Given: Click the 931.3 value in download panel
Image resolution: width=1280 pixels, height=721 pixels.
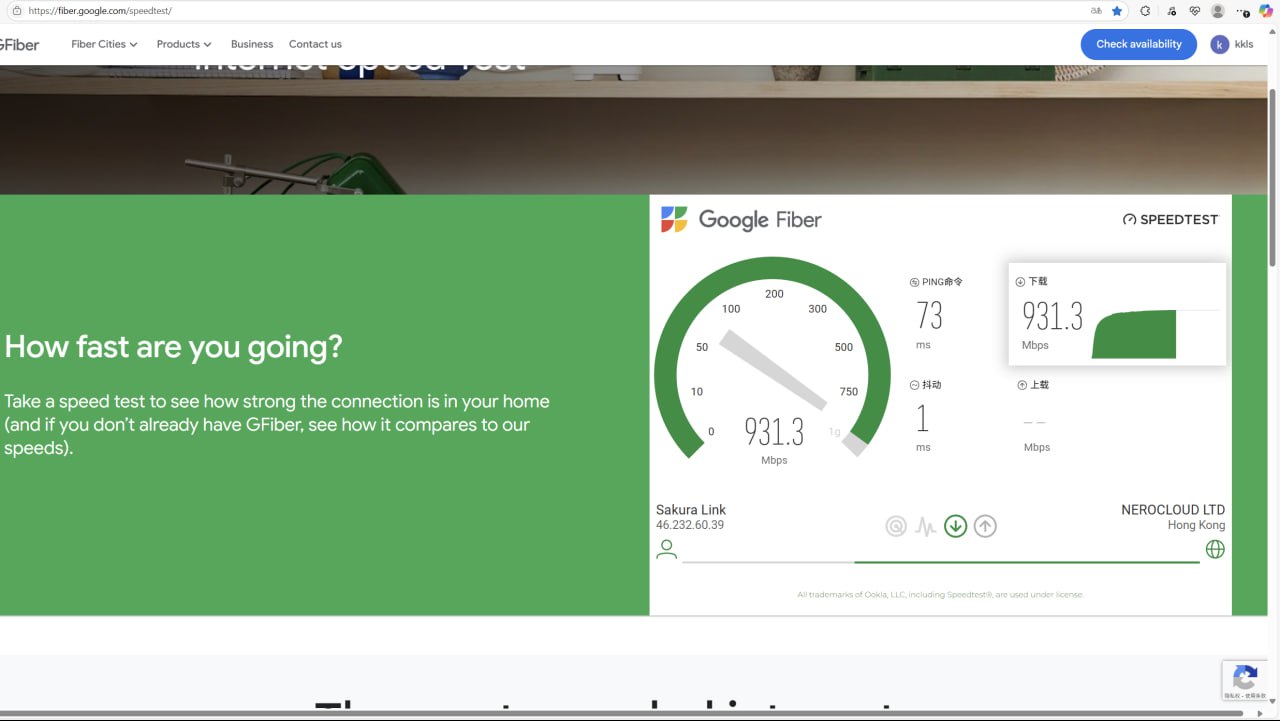Looking at the screenshot, I should pyautogui.click(x=1052, y=316).
